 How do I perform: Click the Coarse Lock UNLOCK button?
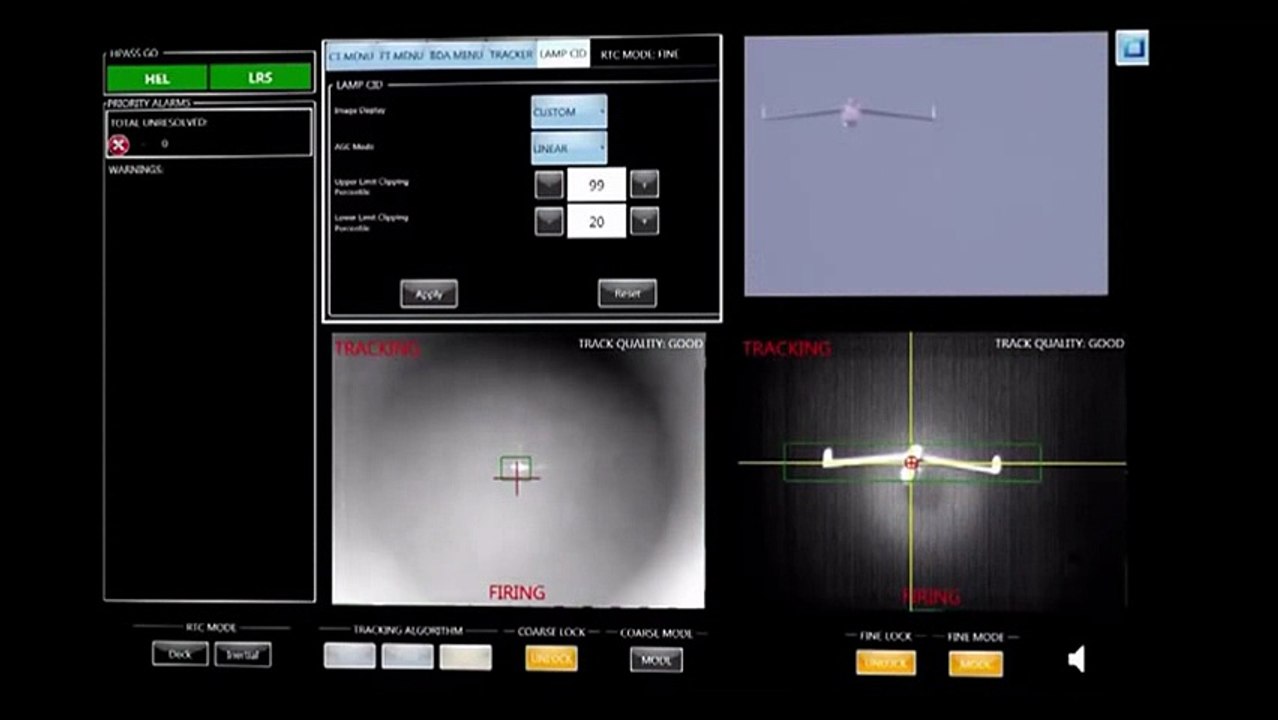click(552, 657)
